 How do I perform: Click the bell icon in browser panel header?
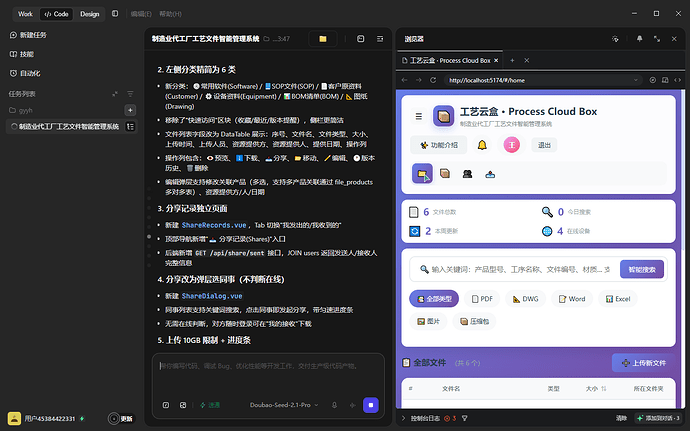639,39
